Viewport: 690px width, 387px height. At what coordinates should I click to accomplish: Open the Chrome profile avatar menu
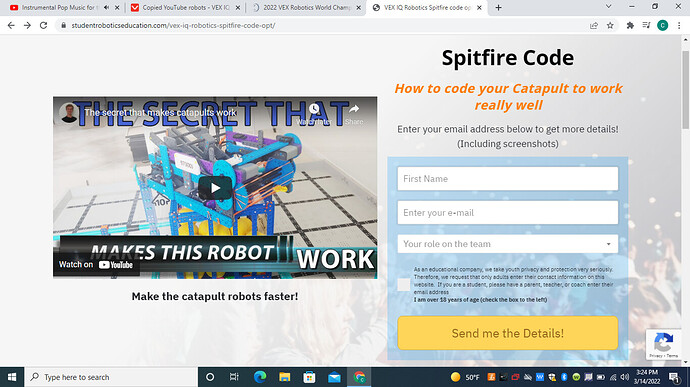(x=662, y=26)
